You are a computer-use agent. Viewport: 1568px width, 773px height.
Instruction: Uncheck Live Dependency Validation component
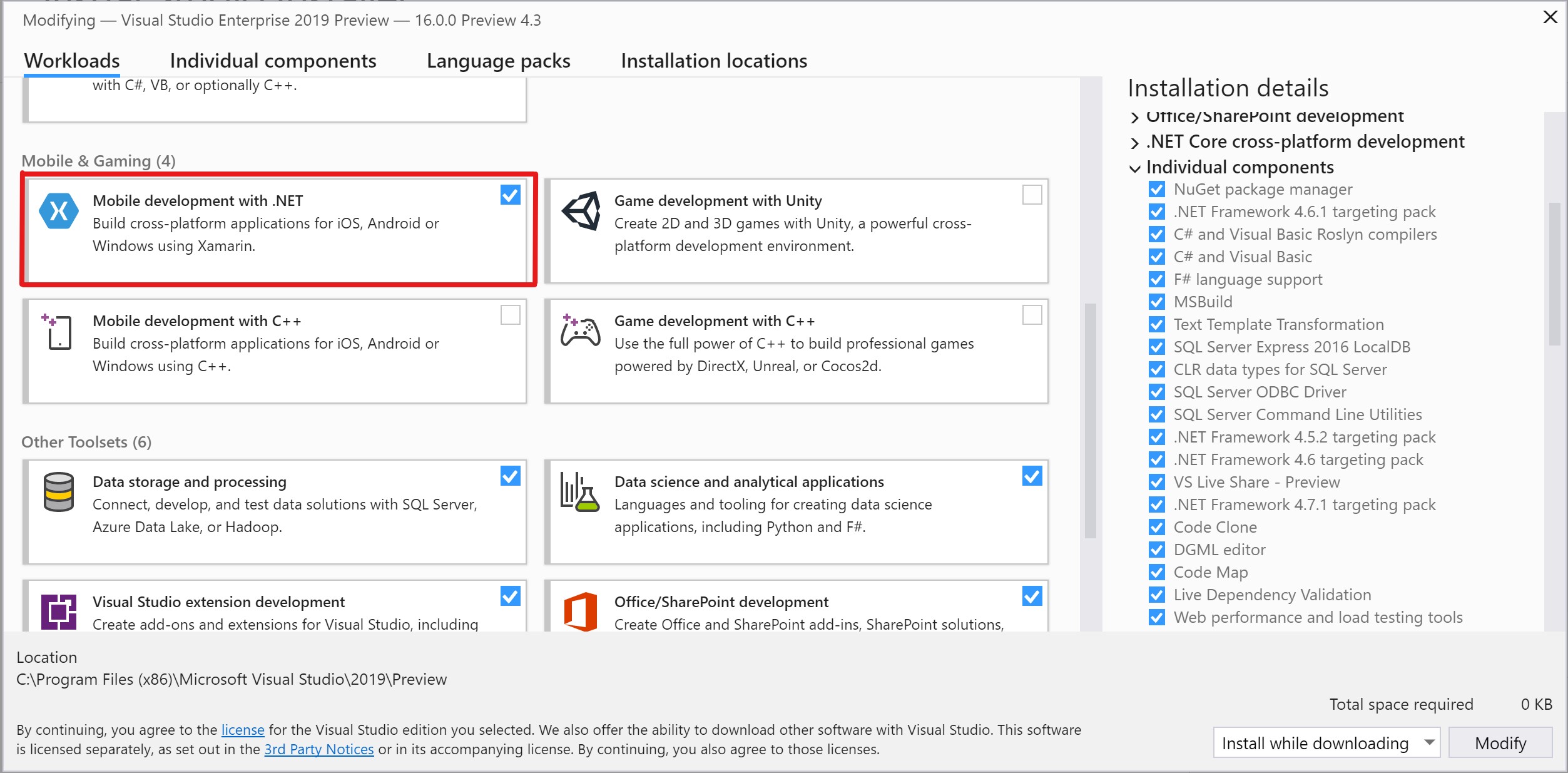[1157, 595]
